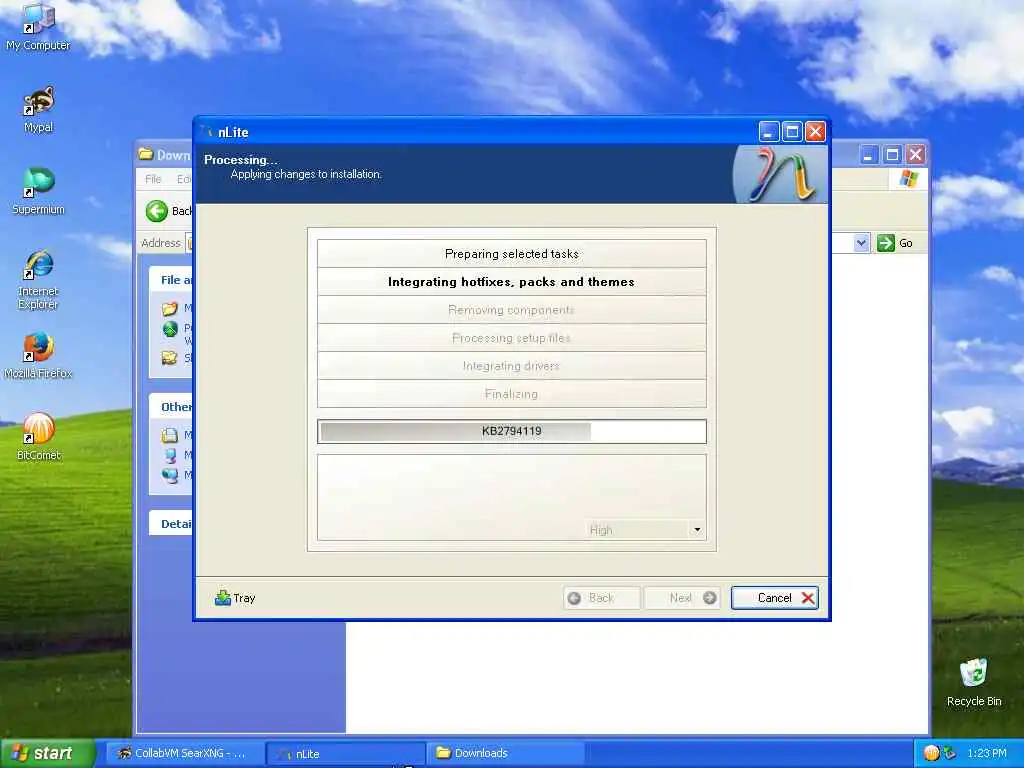Minimize the nLite window
The image size is (1024, 768).
769,132
